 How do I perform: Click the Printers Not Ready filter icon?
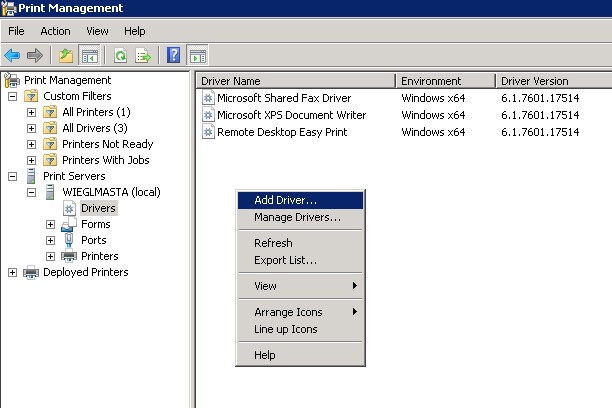coord(50,144)
